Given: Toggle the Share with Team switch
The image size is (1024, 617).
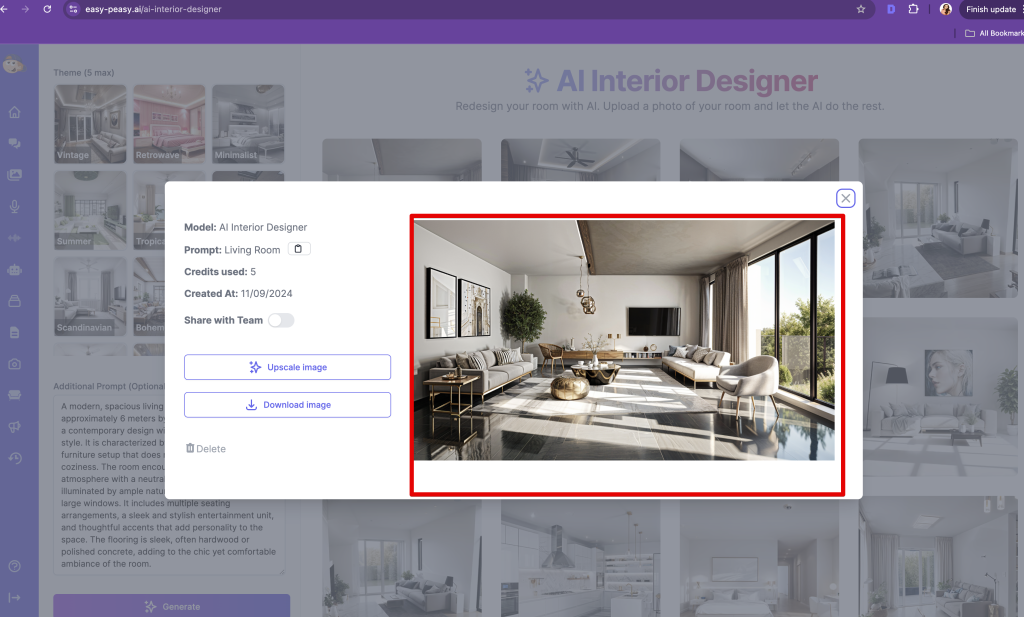Looking at the screenshot, I should point(281,320).
